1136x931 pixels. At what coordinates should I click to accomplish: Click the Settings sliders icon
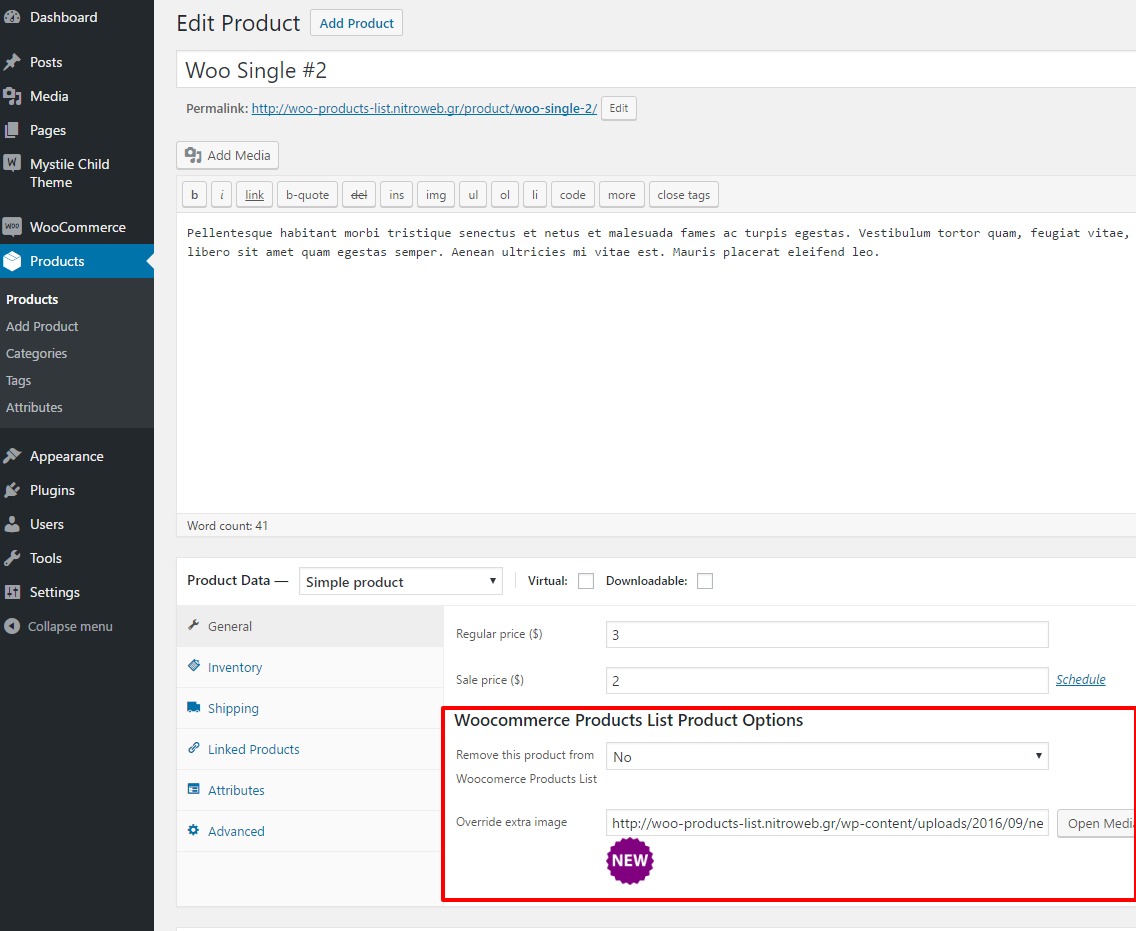12,592
